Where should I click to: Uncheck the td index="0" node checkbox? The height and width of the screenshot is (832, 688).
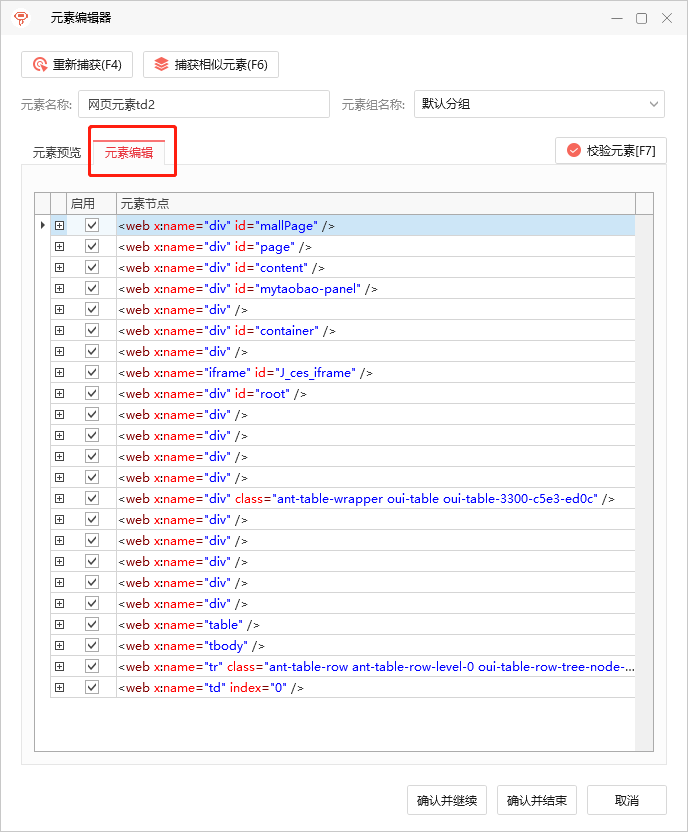[92, 687]
